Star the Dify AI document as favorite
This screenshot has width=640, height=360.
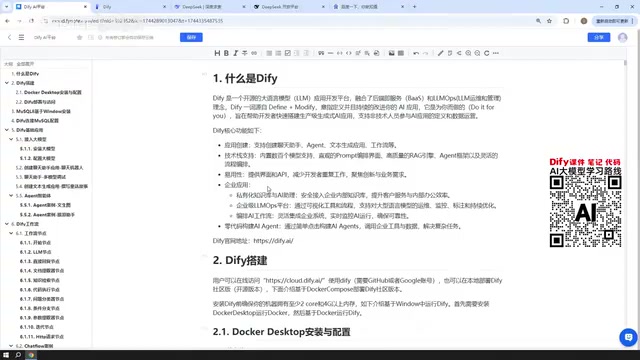(80, 37)
